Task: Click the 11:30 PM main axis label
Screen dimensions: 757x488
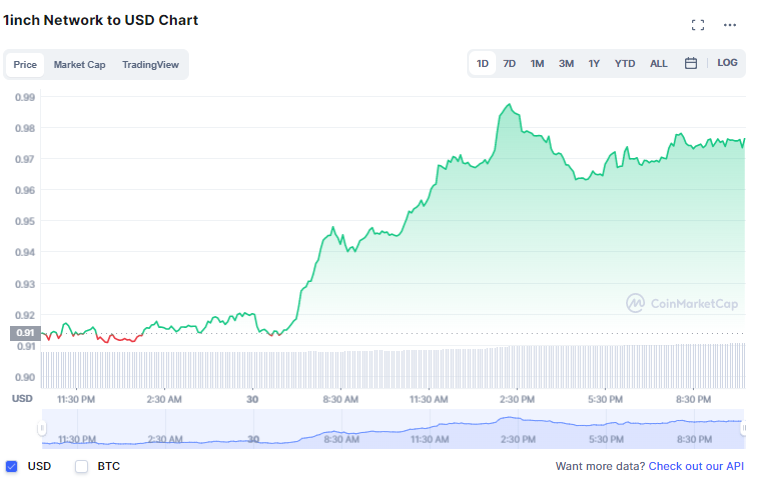Action: 76,400
